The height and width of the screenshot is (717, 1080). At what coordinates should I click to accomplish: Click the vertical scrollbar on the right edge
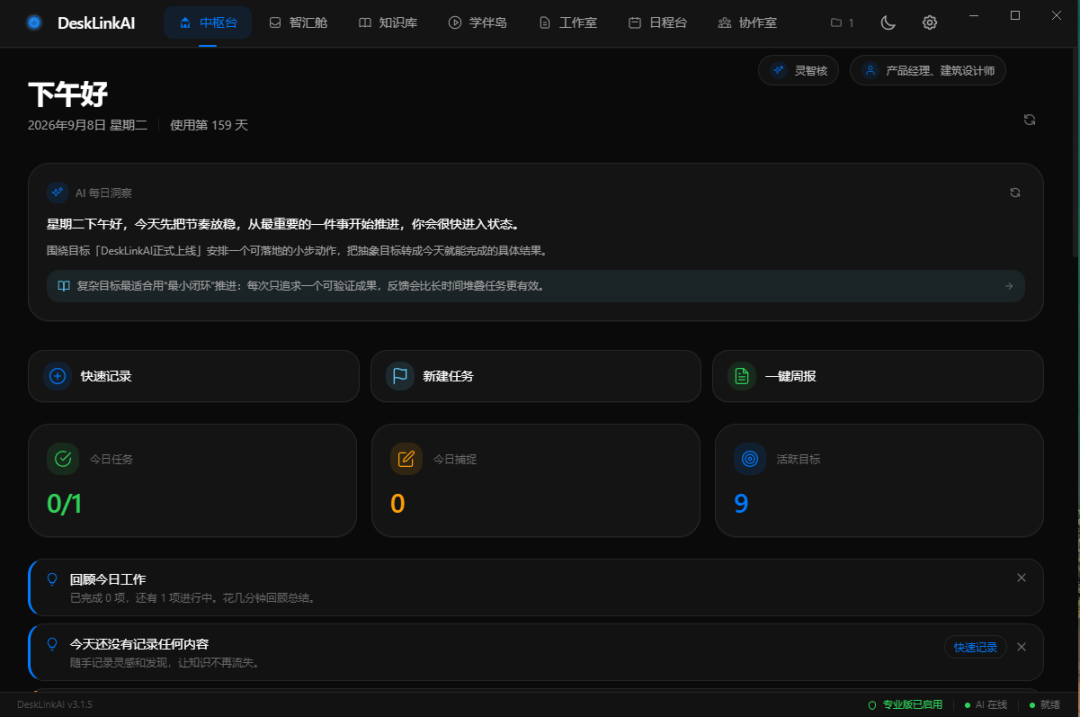(x=1076, y=152)
